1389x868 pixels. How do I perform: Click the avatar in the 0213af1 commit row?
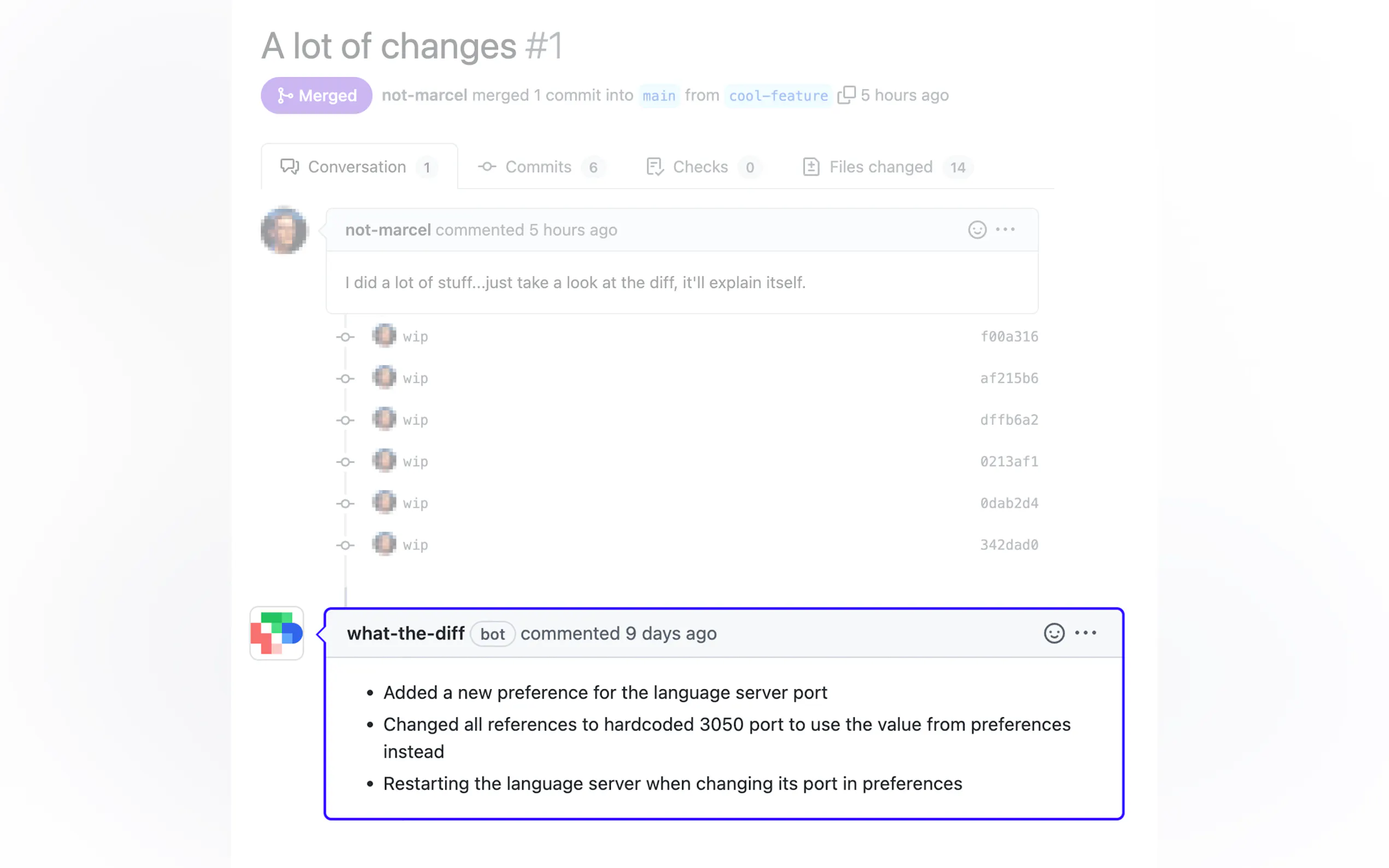coord(384,461)
